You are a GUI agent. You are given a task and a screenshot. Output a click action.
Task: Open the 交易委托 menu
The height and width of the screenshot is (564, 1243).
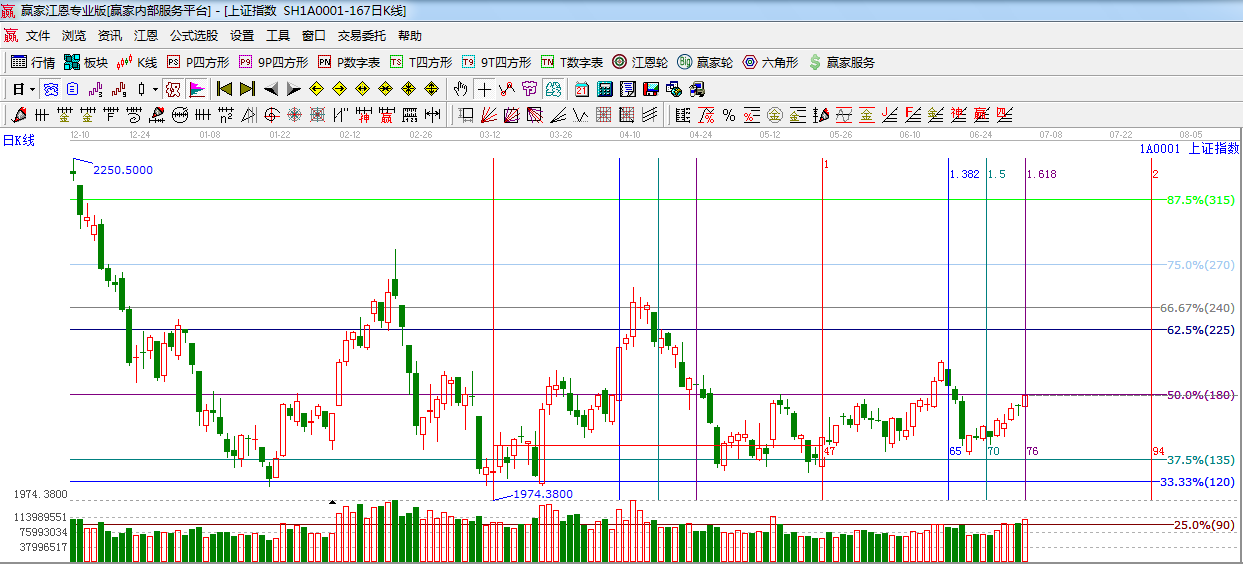coord(361,36)
